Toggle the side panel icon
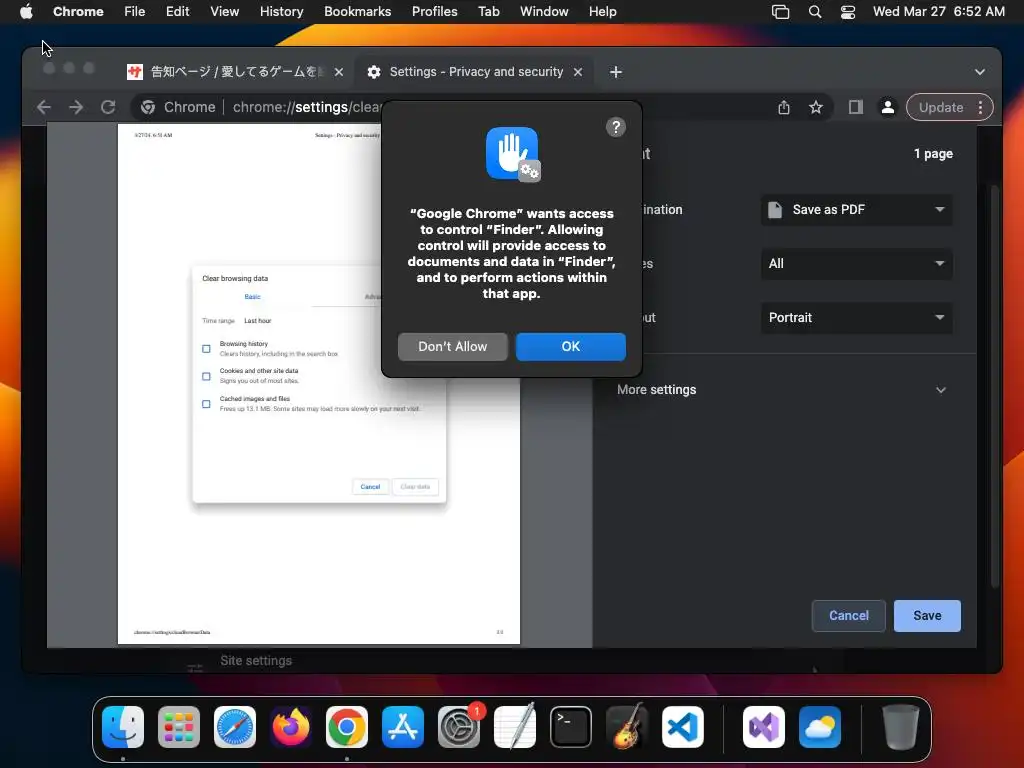 [x=855, y=107]
